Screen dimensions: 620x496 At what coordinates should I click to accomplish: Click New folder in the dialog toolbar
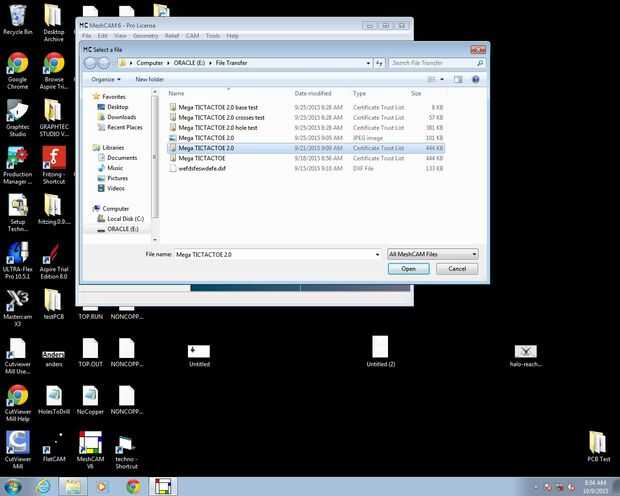(149, 80)
